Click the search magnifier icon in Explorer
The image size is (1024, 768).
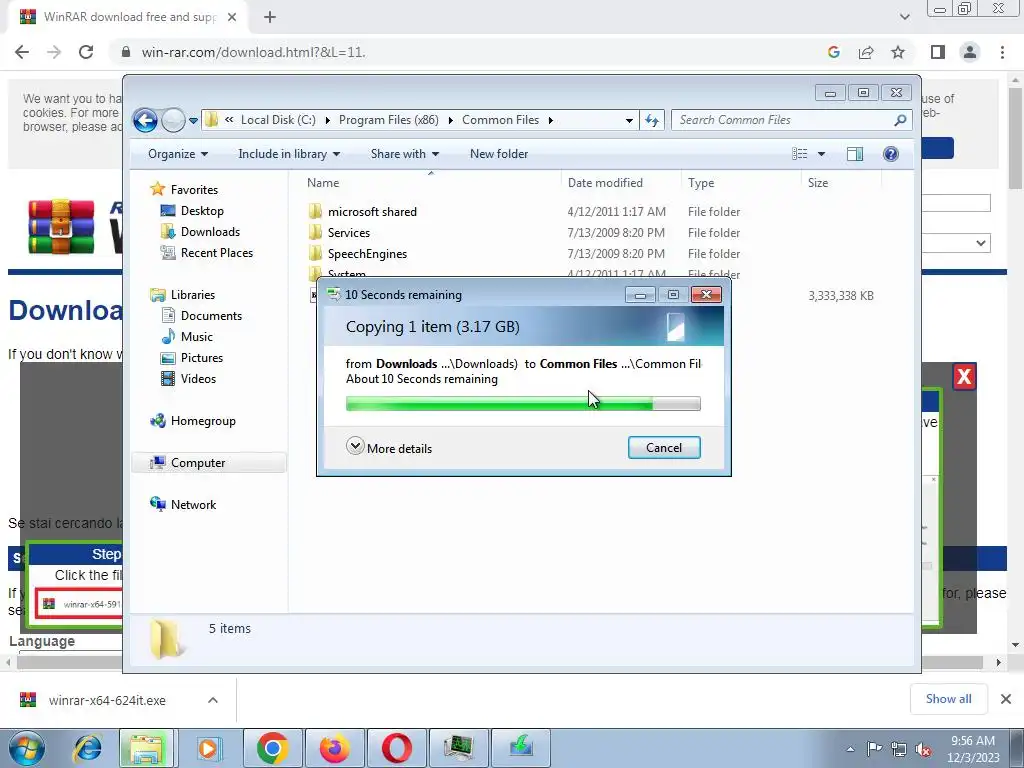tap(900, 120)
